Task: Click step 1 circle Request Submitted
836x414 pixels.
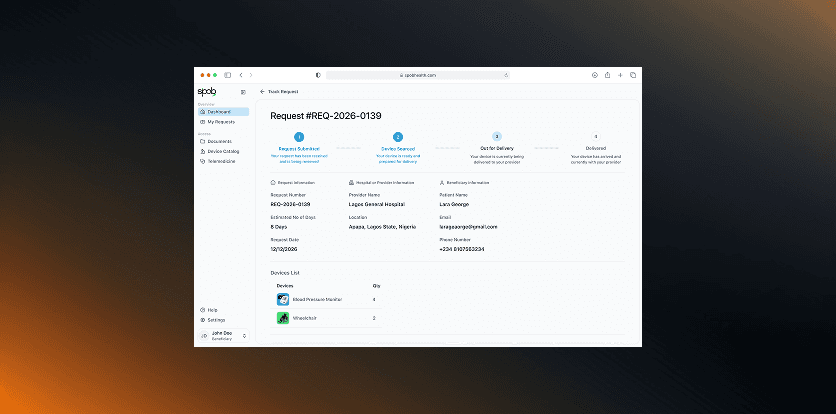Action: point(299,137)
